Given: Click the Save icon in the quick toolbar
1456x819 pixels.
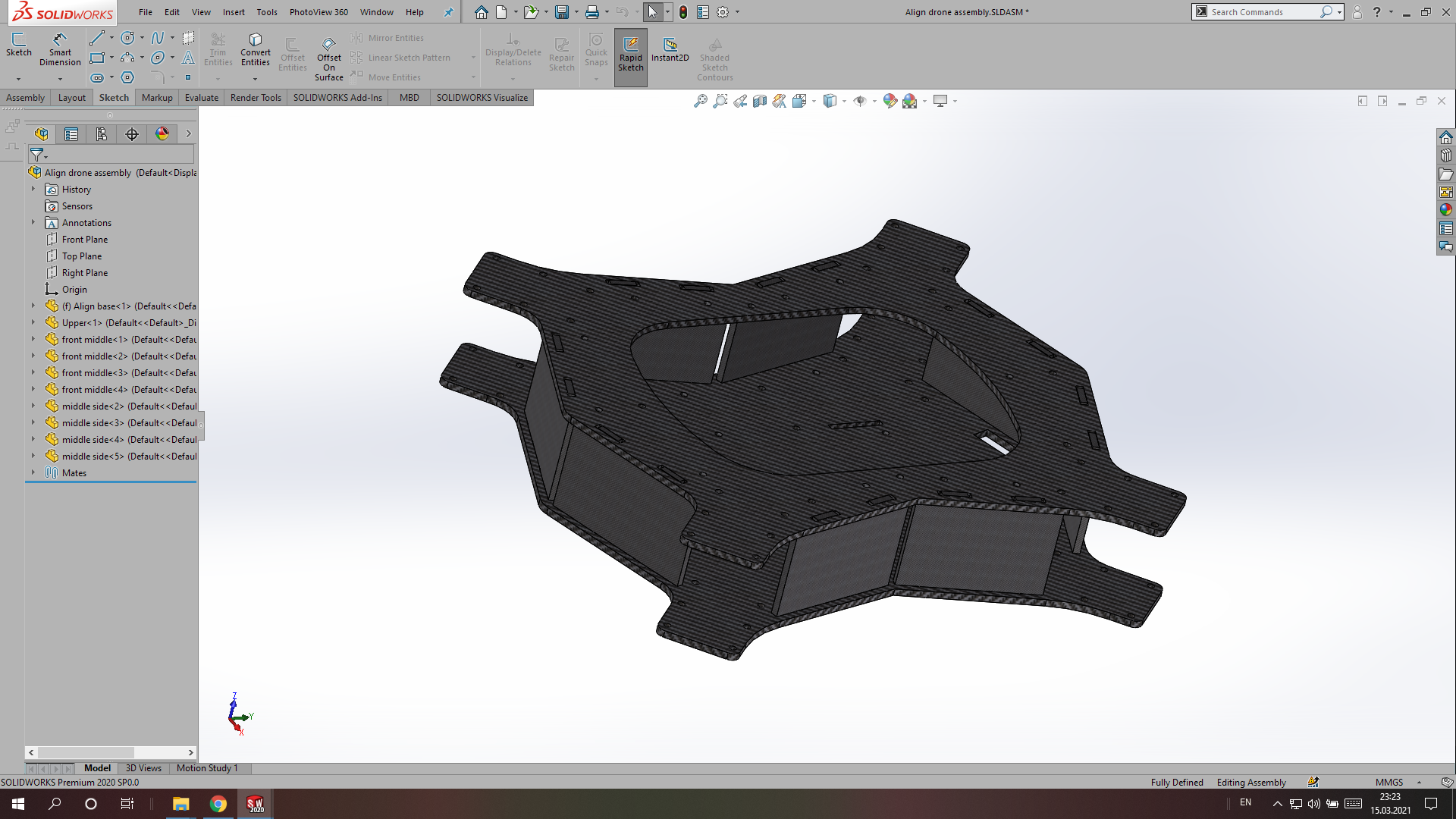Looking at the screenshot, I should click(561, 12).
